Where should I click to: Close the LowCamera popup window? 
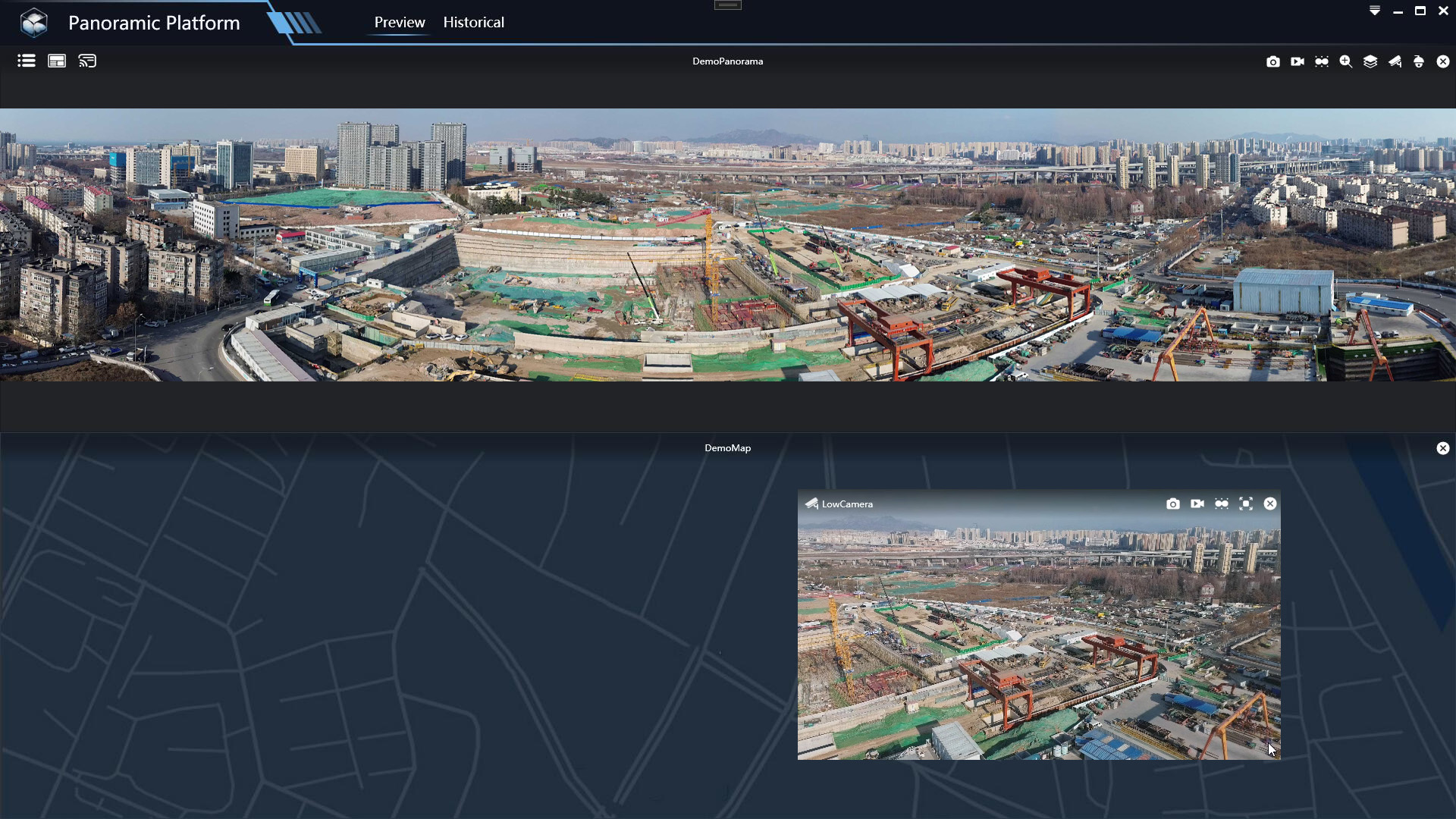tap(1270, 504)
